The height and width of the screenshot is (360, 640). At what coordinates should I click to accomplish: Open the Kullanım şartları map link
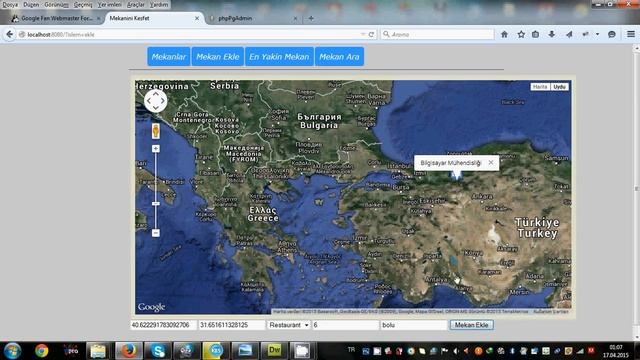pyautogui.click(x=551, y=311)
